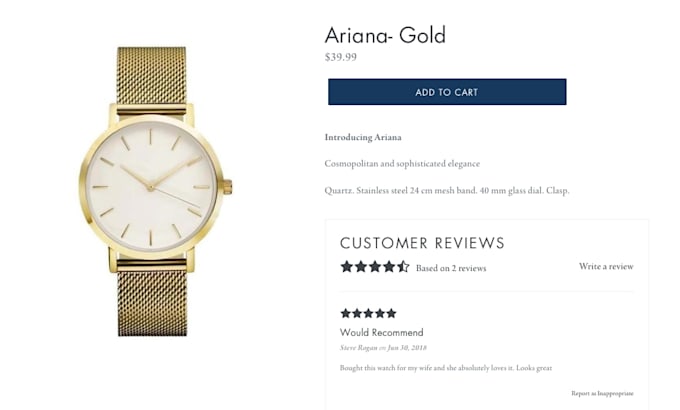Click the second star in overall rating
680x410 pixels.
click(x=361, y=267)
